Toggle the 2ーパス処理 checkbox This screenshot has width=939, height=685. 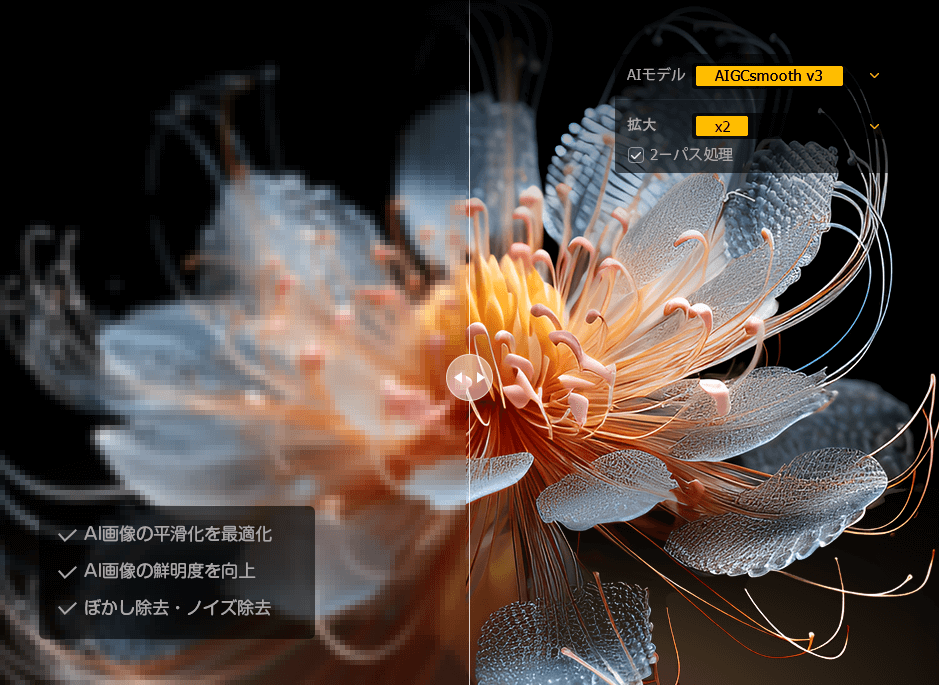point(635,155)
